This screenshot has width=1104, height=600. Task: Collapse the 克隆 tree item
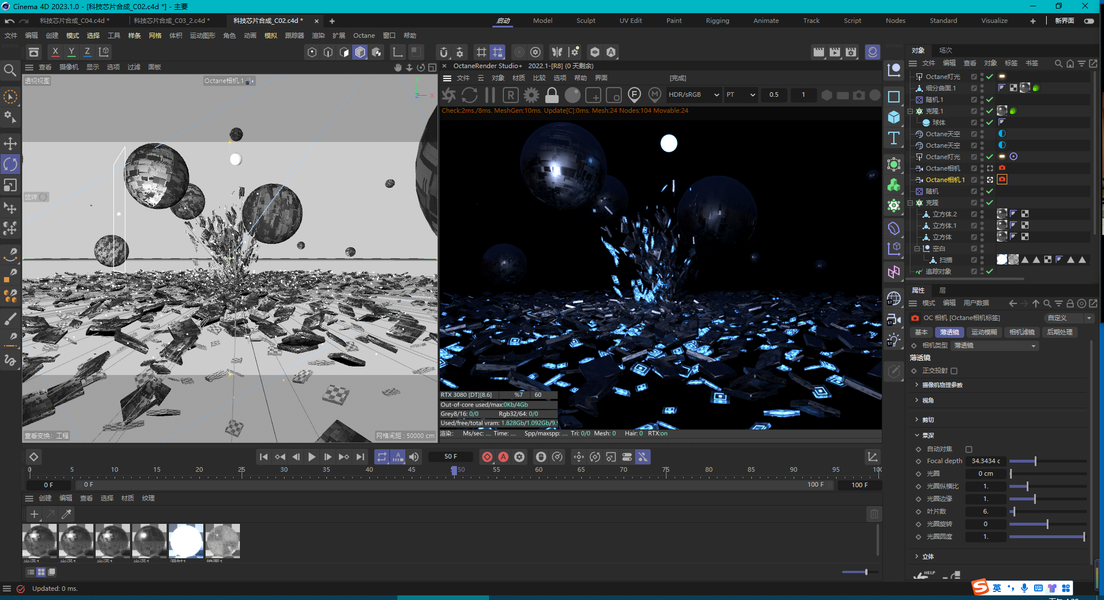tap(910, 203)
